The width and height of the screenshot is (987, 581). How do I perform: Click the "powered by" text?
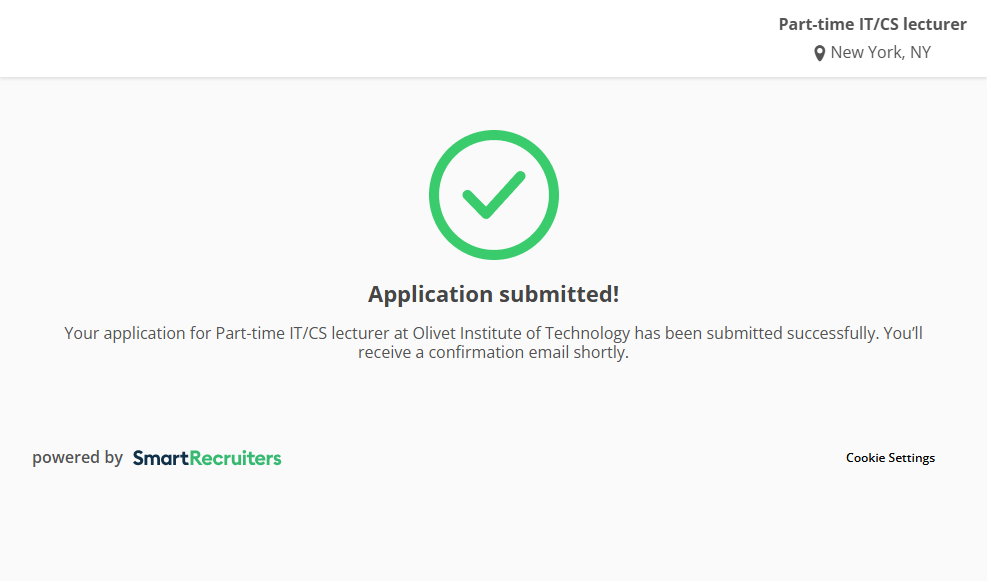pos(77,458)
